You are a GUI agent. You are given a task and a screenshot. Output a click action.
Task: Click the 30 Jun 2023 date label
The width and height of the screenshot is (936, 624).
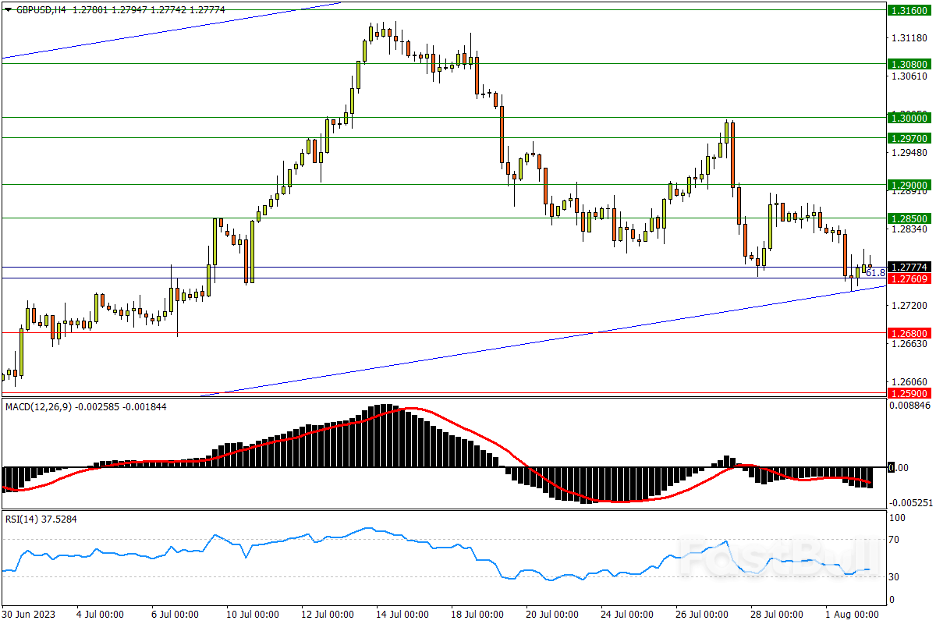(x=28, y=614)
